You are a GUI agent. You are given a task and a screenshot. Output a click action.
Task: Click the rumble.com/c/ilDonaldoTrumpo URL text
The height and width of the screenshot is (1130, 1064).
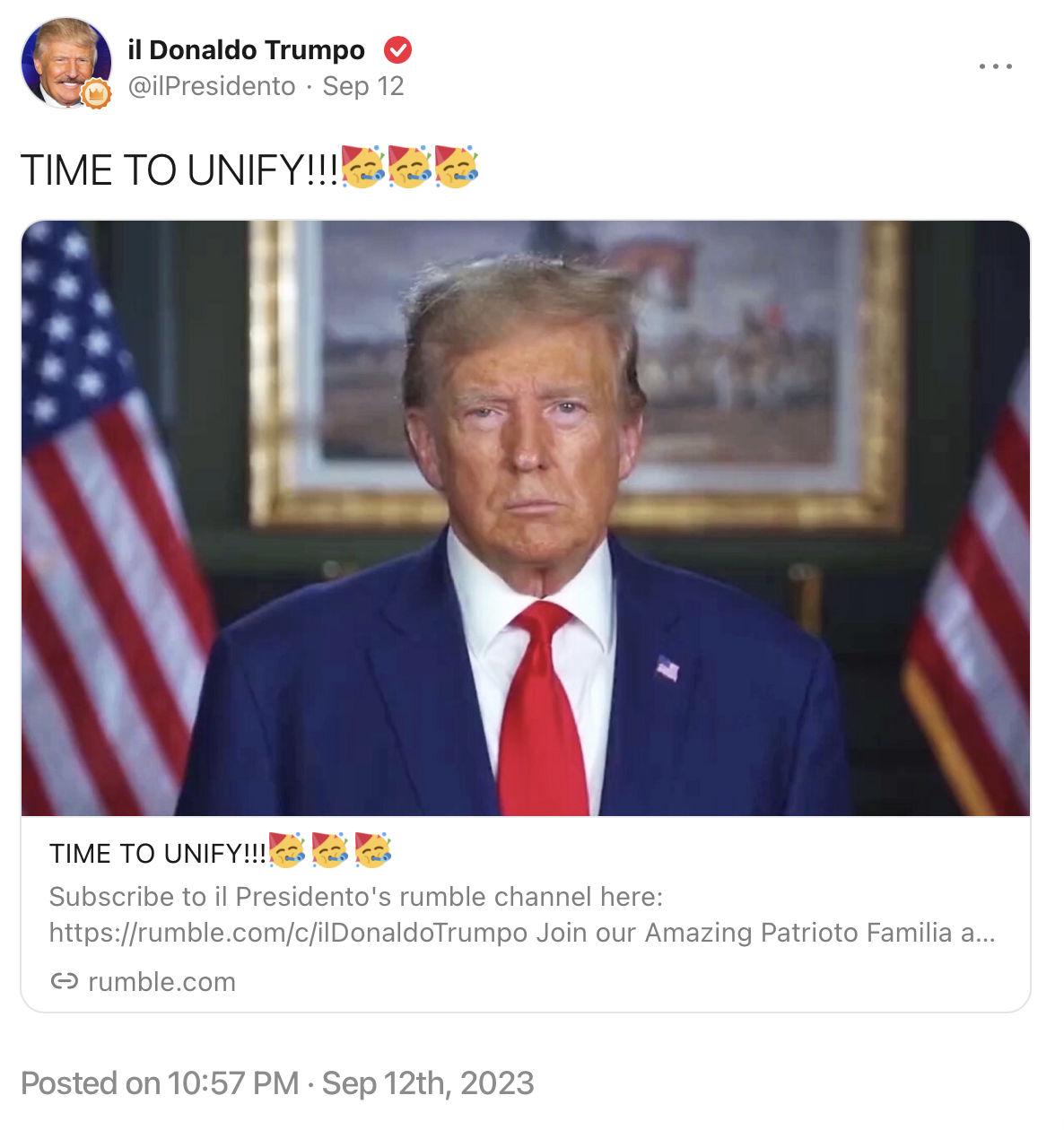click(x=288, y=933)
